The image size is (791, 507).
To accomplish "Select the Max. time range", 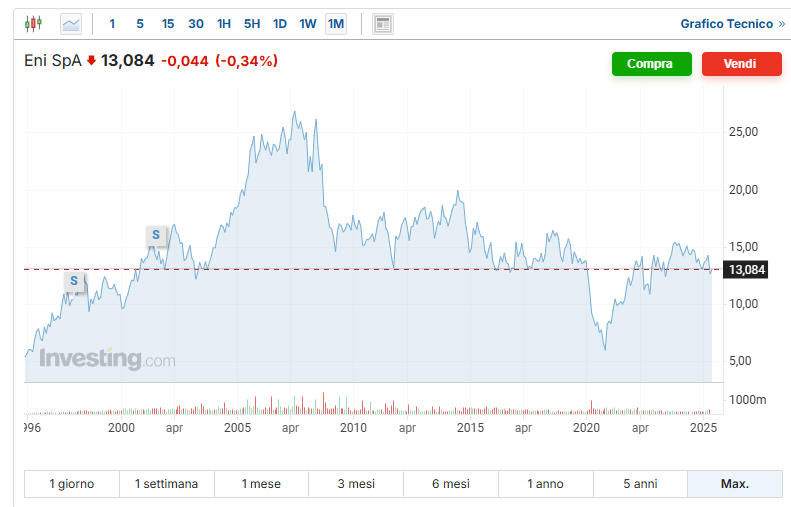I will pos(734,484).
